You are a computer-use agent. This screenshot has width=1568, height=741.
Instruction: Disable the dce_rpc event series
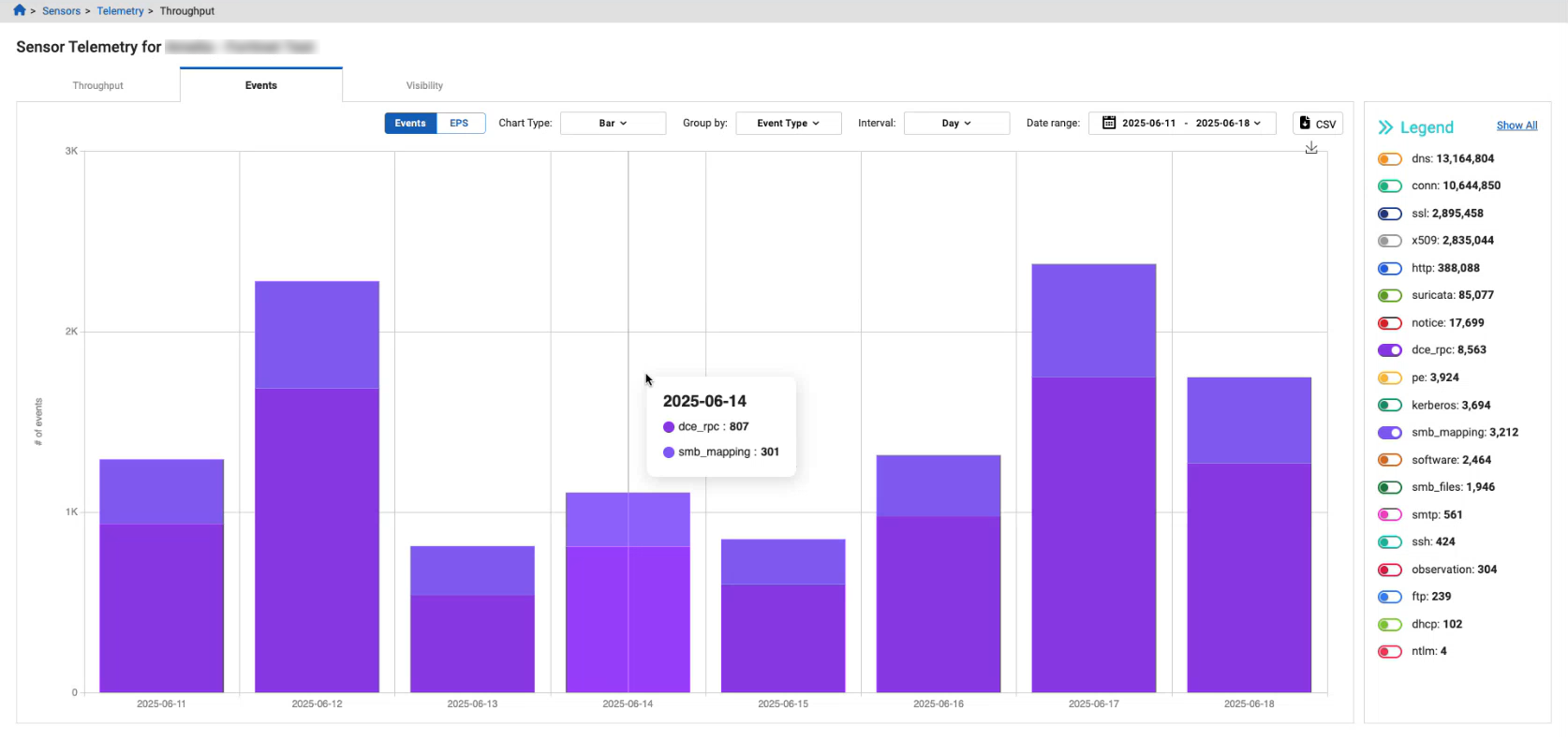[1389, 350]
